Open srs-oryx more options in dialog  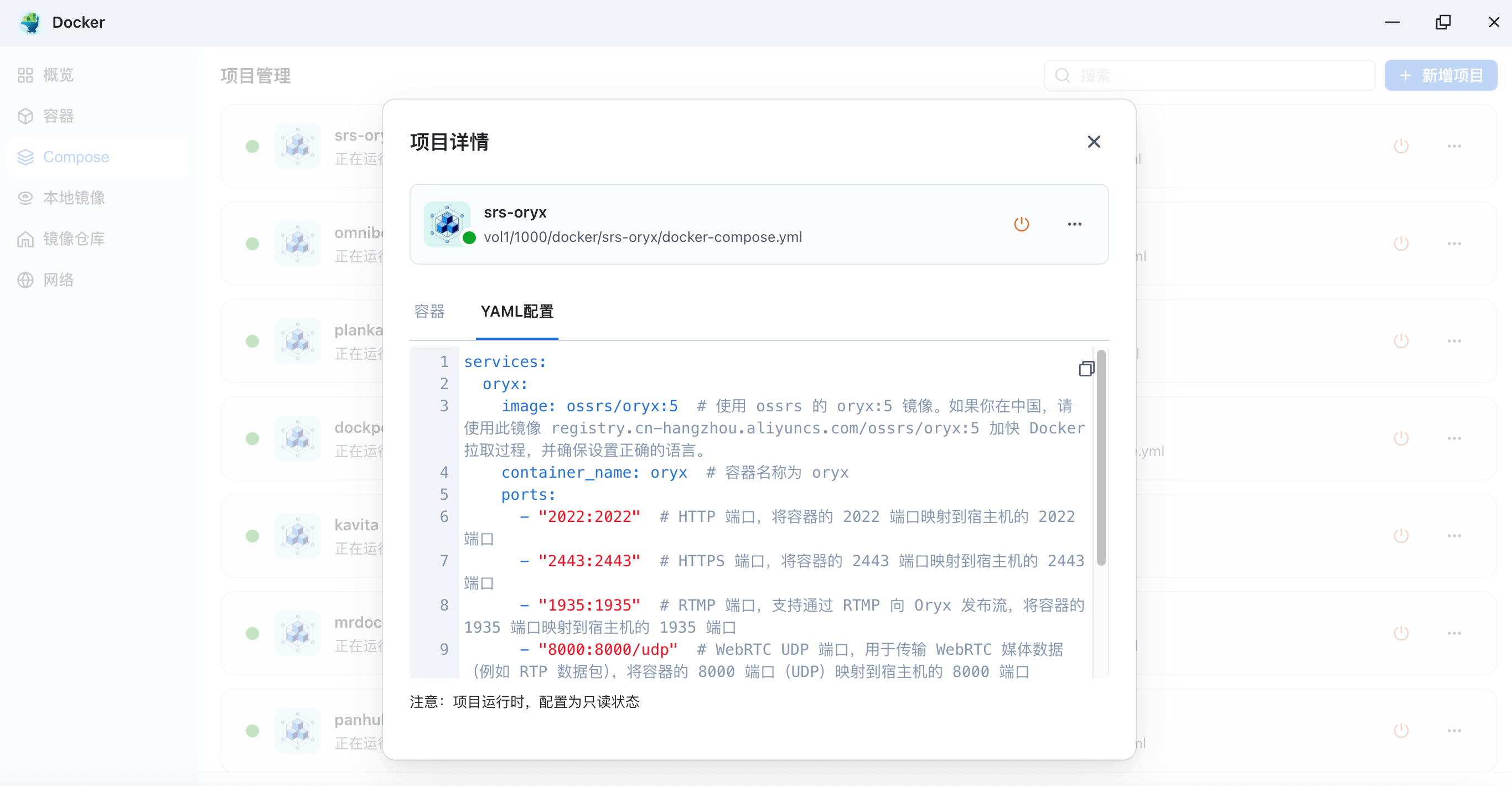tap(1074, 224)
